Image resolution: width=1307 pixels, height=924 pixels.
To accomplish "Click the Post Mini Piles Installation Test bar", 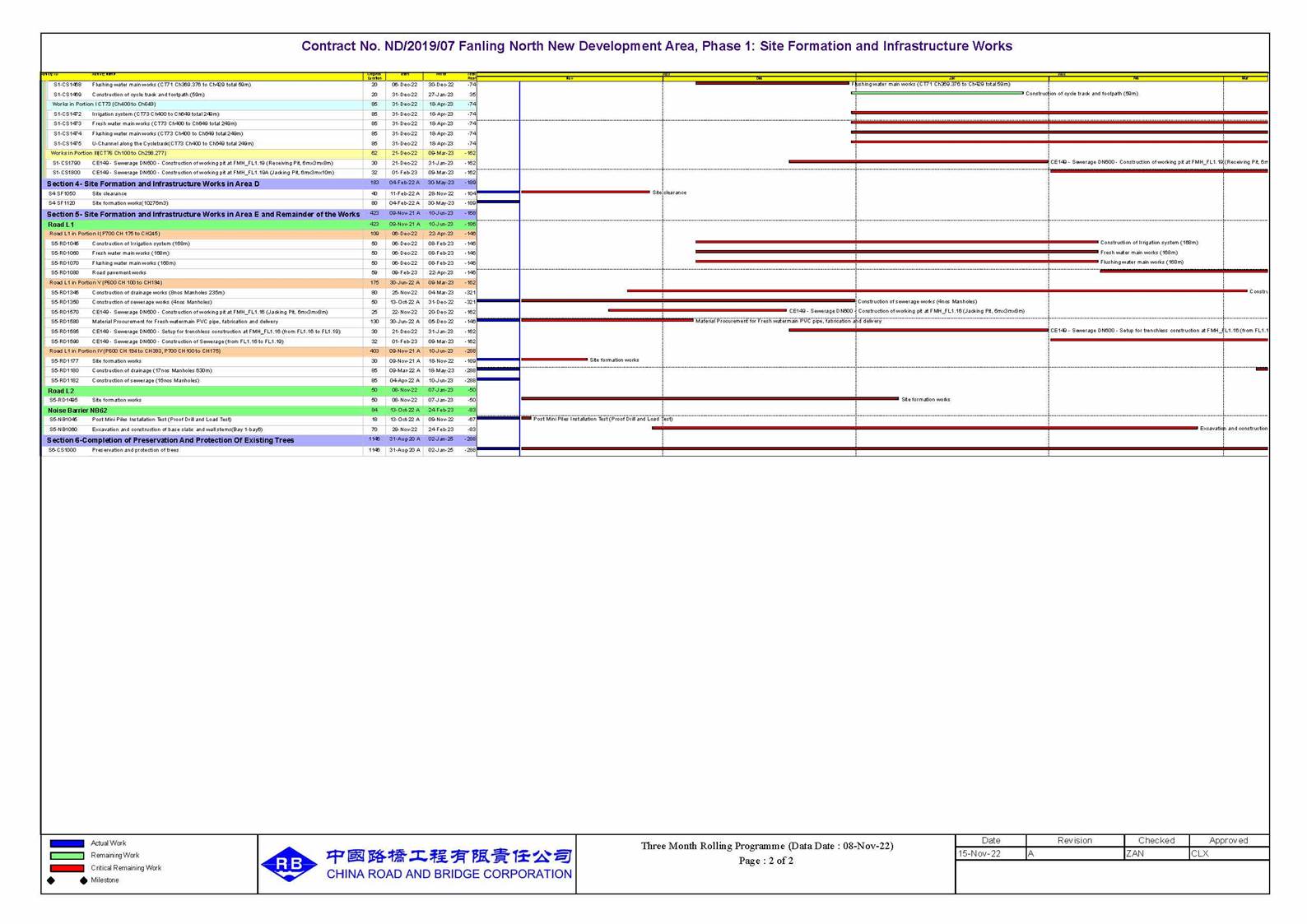I will (526, 418).
